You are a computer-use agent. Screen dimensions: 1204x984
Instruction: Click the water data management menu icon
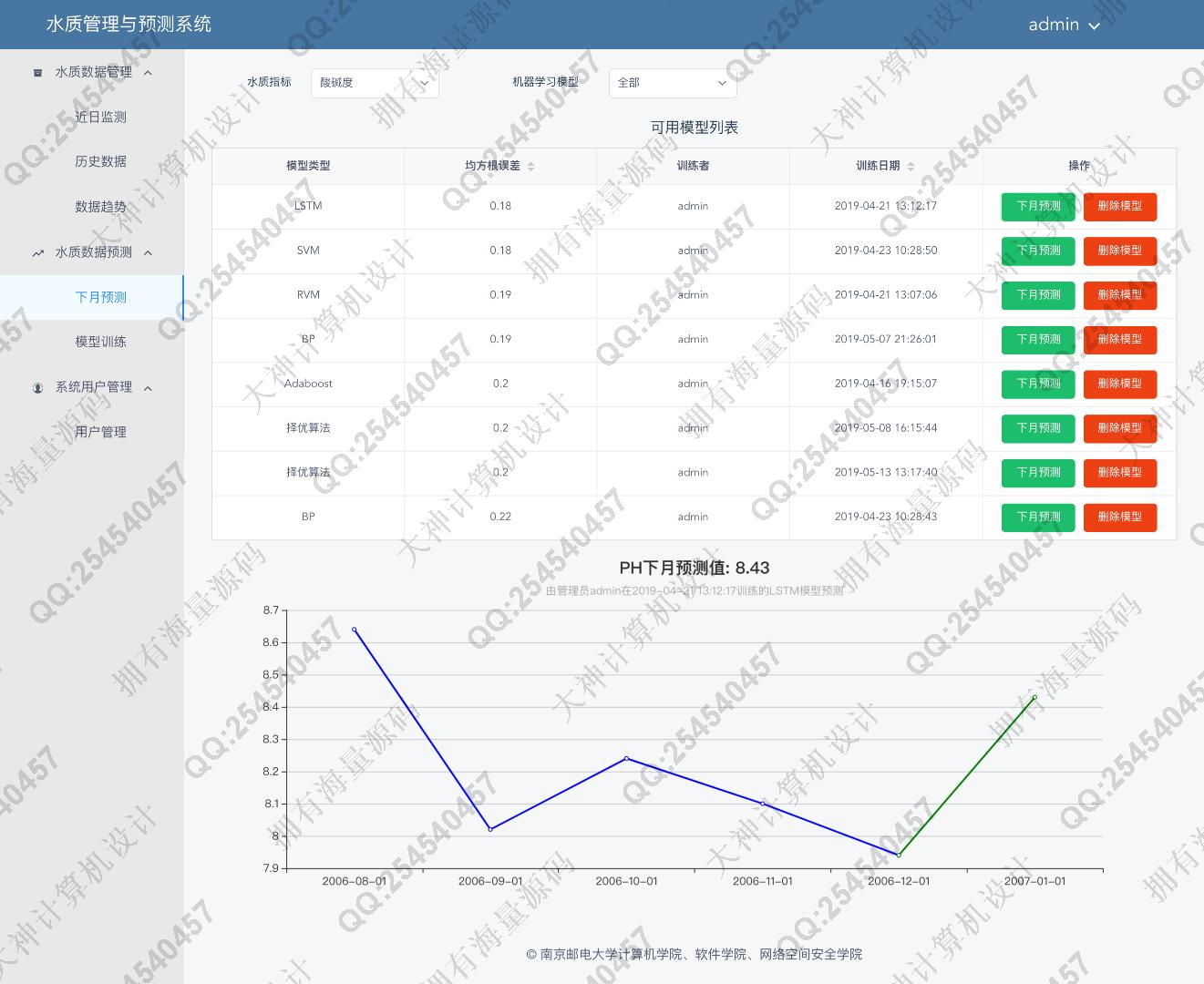pos(37,73)
